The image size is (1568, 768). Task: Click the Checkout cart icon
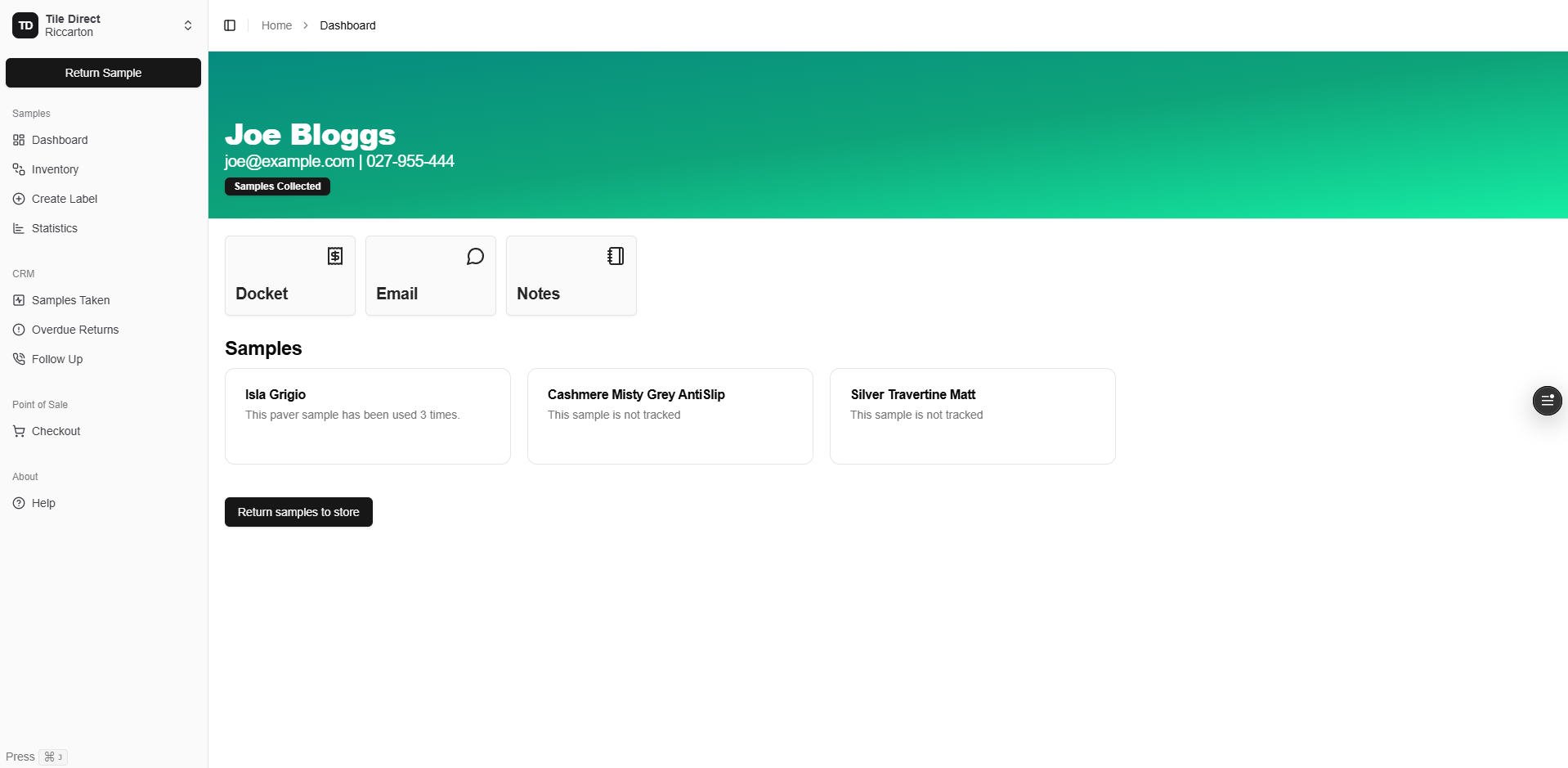pyautogui.click(x=19, y=431)
